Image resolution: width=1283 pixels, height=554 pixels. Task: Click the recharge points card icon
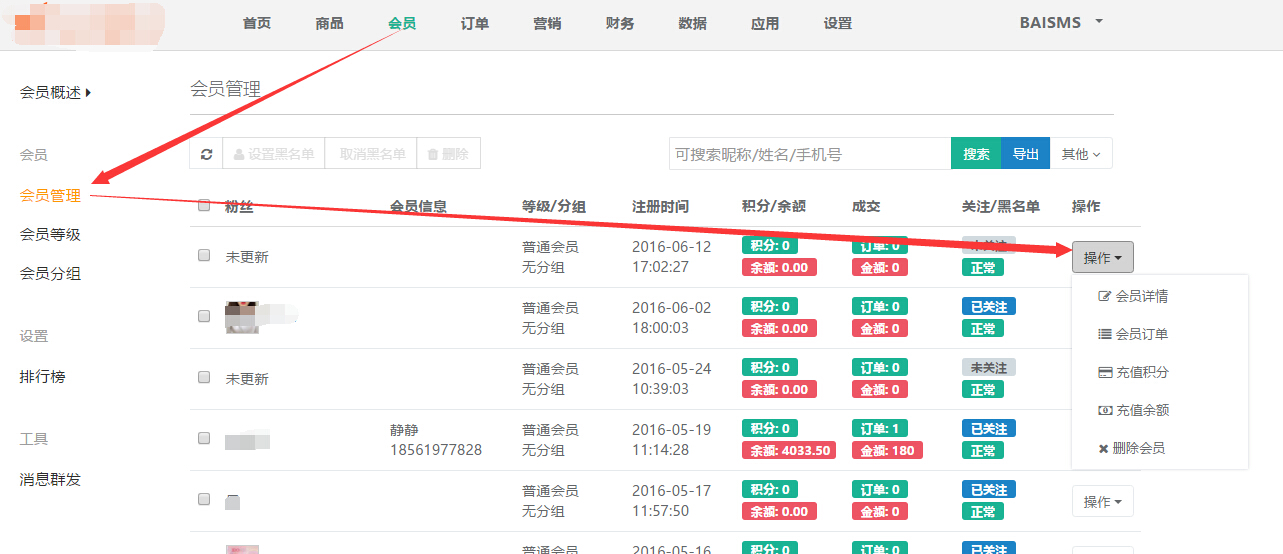1105,373
